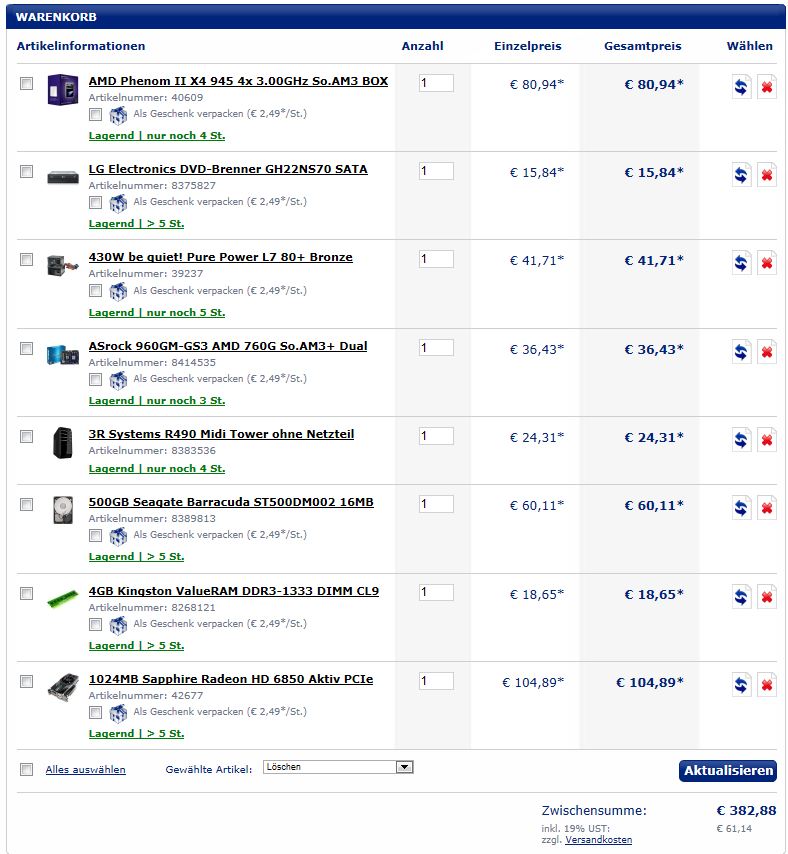Viewport: 788px width, 854px height.
Task: Delete the ASrock 960GM-GS3 item
Action: click(767, 352)
